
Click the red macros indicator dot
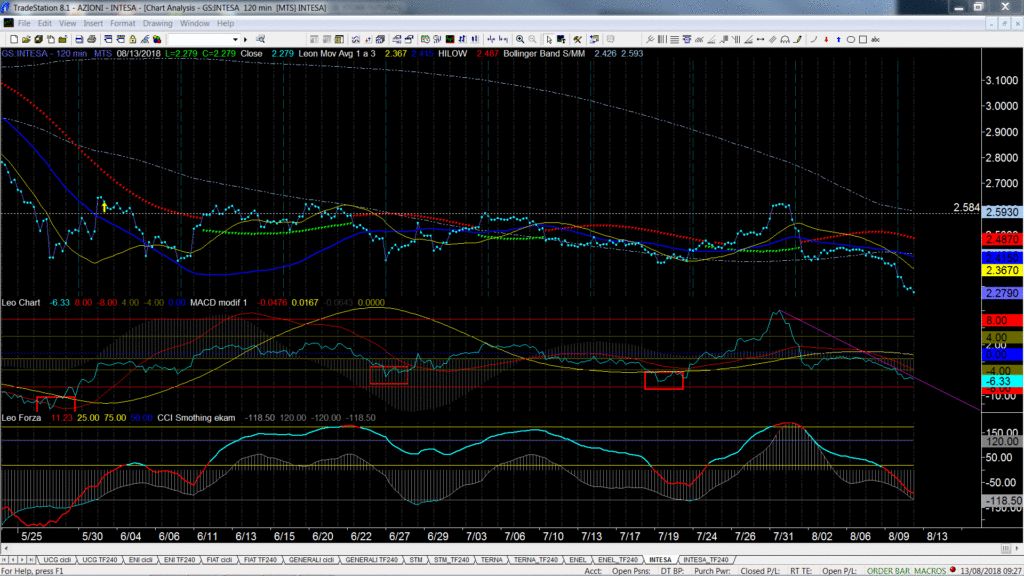pos(953,570)
